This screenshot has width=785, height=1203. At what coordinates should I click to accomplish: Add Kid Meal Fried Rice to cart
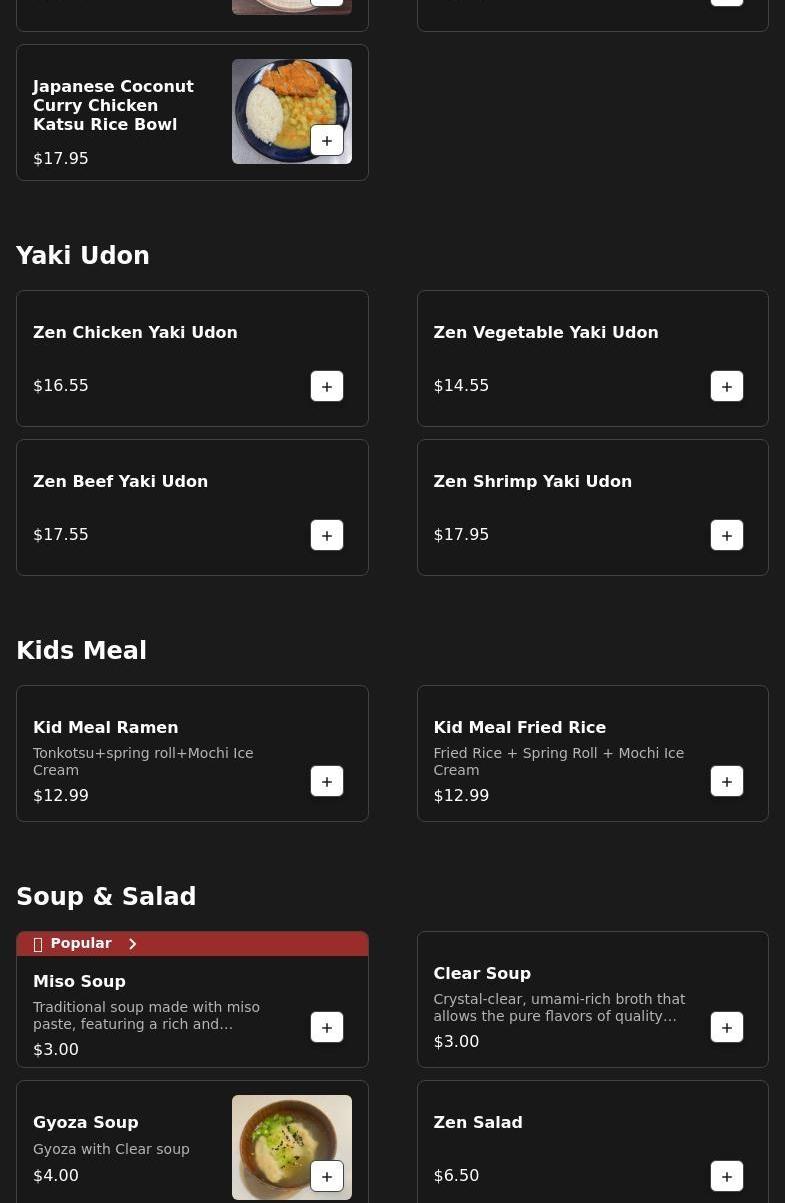coord(727,782)
